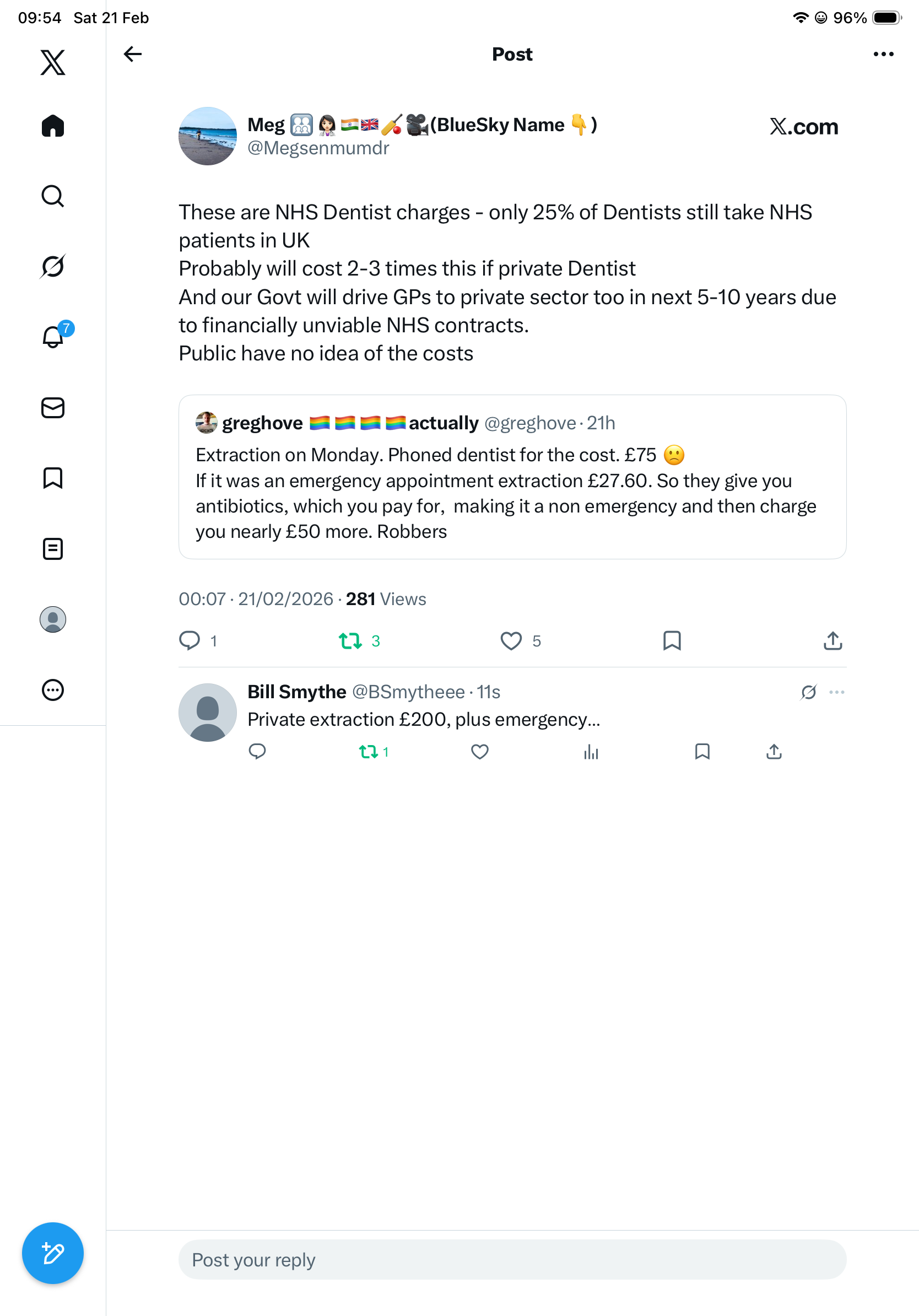This screenshot has height=1316, width=919.
Task: Open Messages envelope icon
Action: coord(53,408)
